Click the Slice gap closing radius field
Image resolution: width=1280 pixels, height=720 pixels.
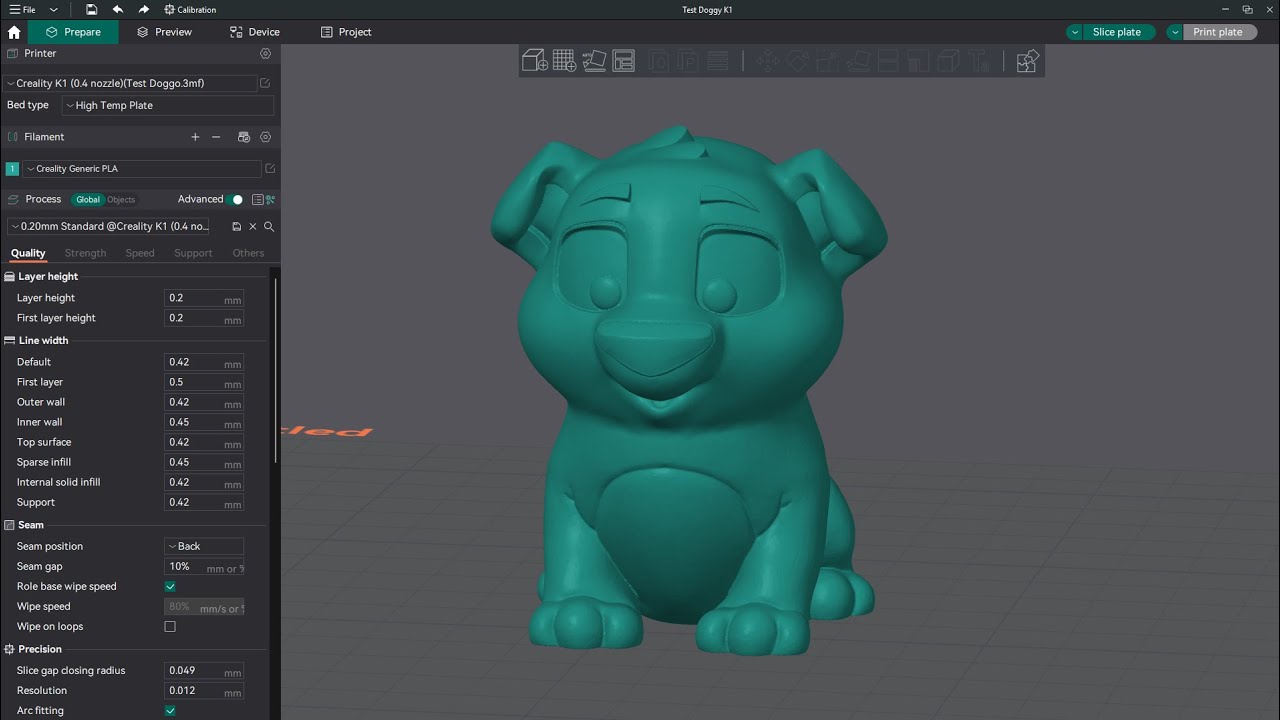click(204, 671)
